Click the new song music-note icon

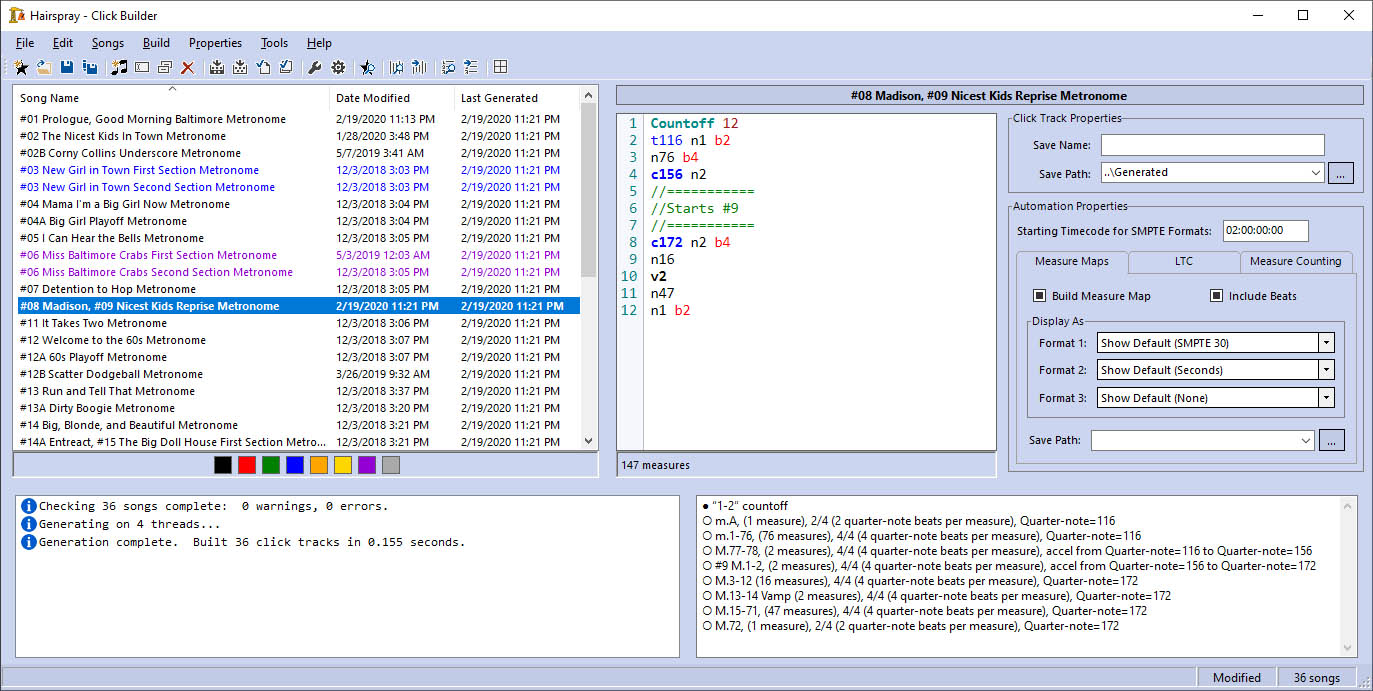pyautogui.click(x=119, y=67)
